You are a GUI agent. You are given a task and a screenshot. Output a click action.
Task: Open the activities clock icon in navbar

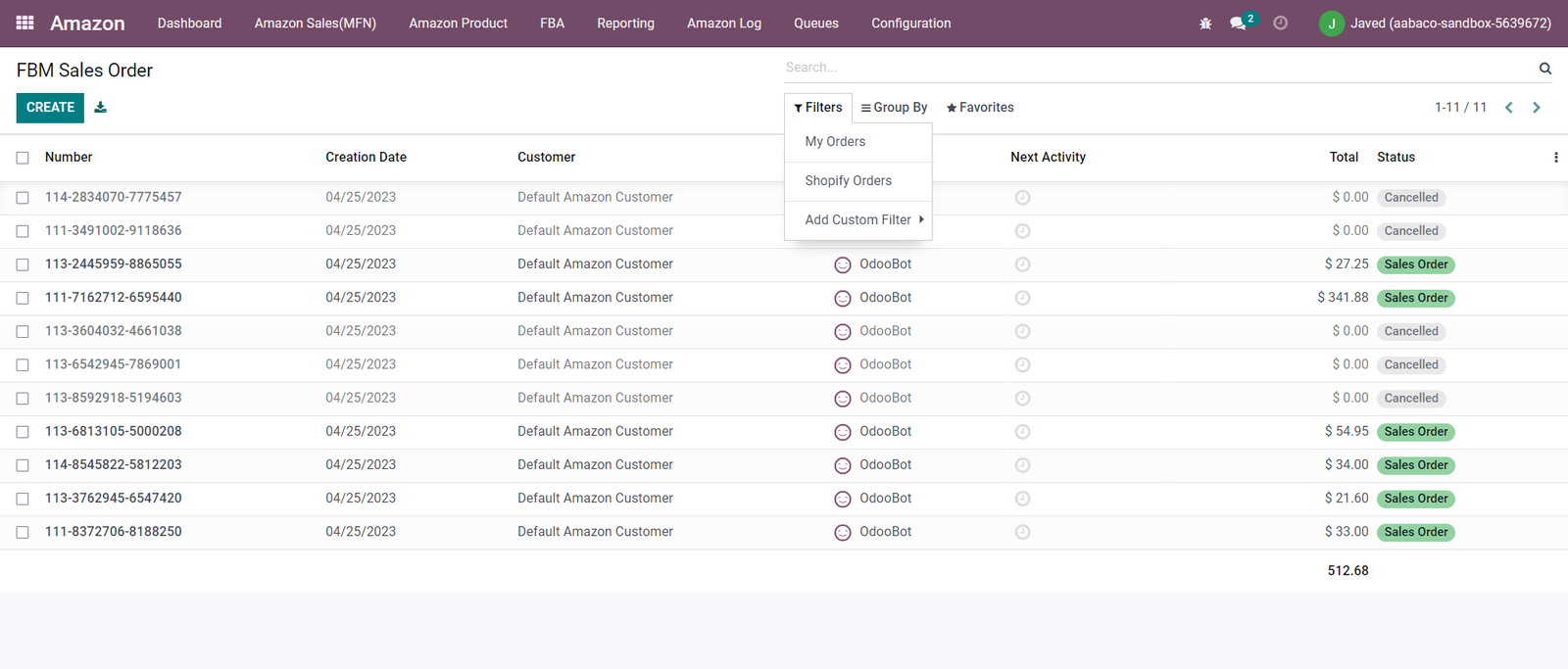[1280, 23]
